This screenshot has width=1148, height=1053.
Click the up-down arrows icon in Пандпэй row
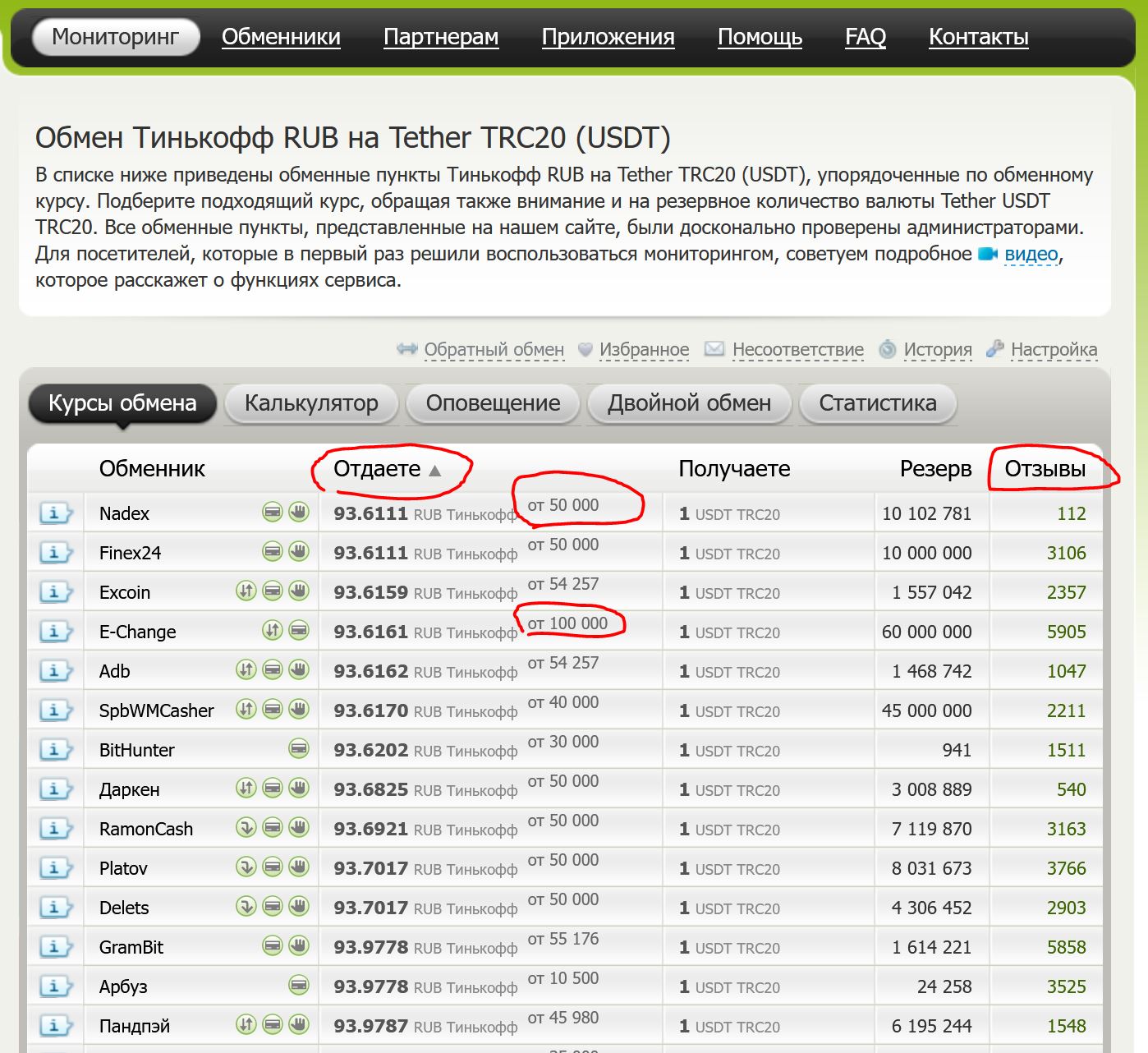click(246, 1025)
